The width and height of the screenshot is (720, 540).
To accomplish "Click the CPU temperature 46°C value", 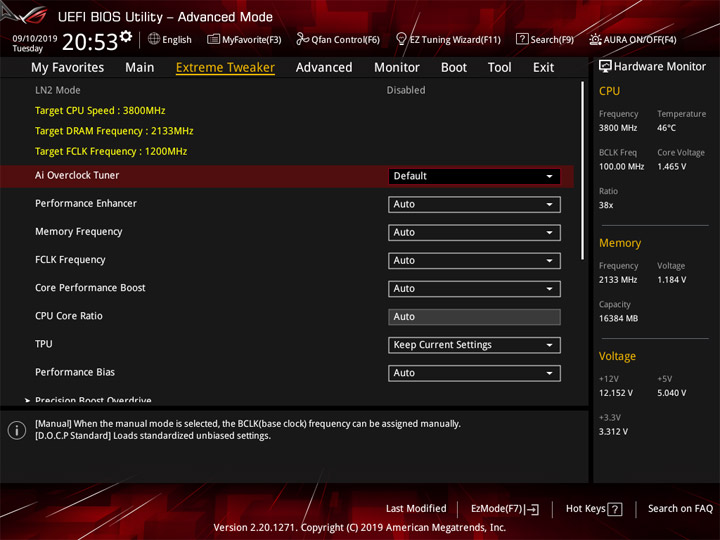I will point(666,128).
